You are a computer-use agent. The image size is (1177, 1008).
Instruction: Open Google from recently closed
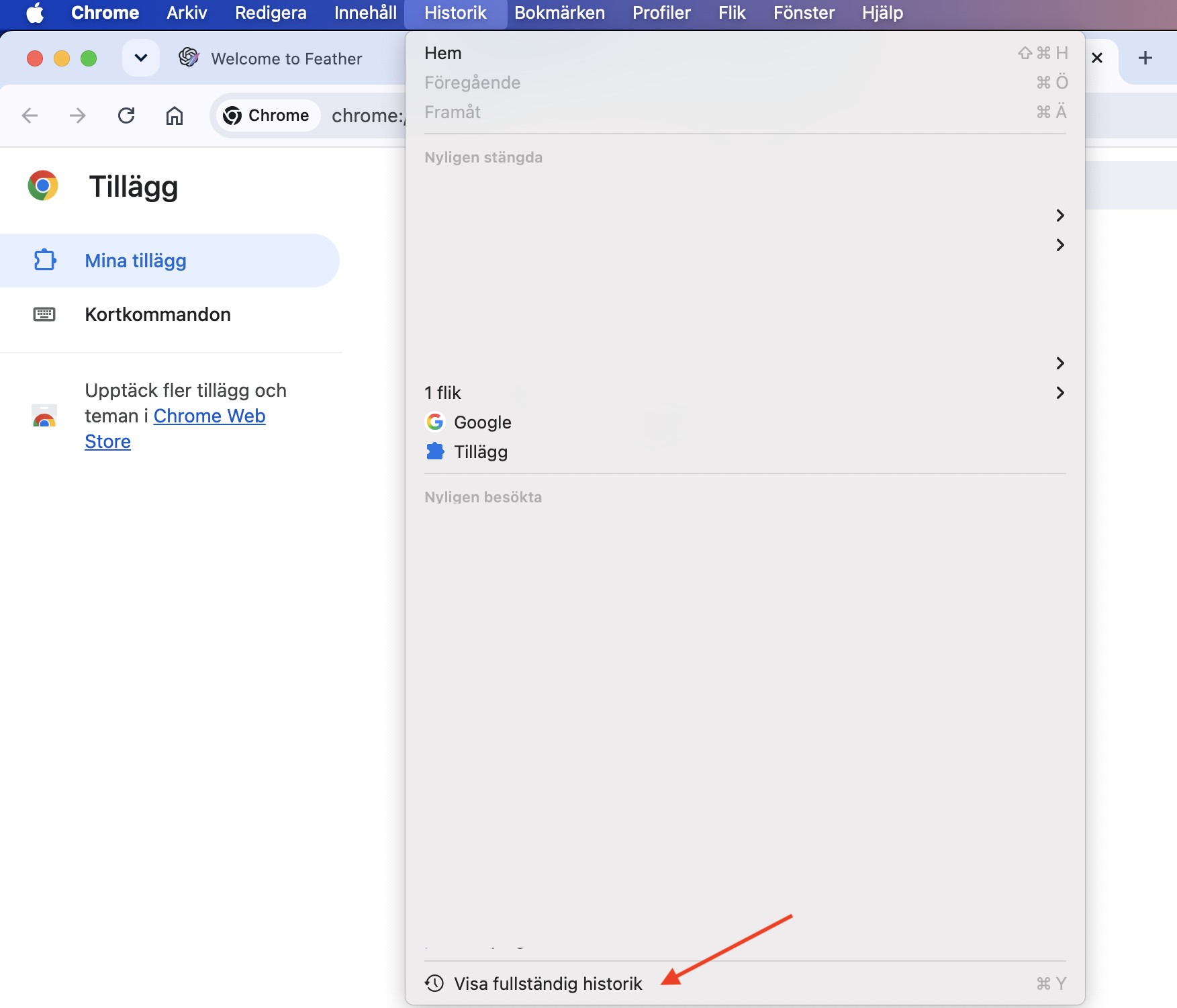745,422
